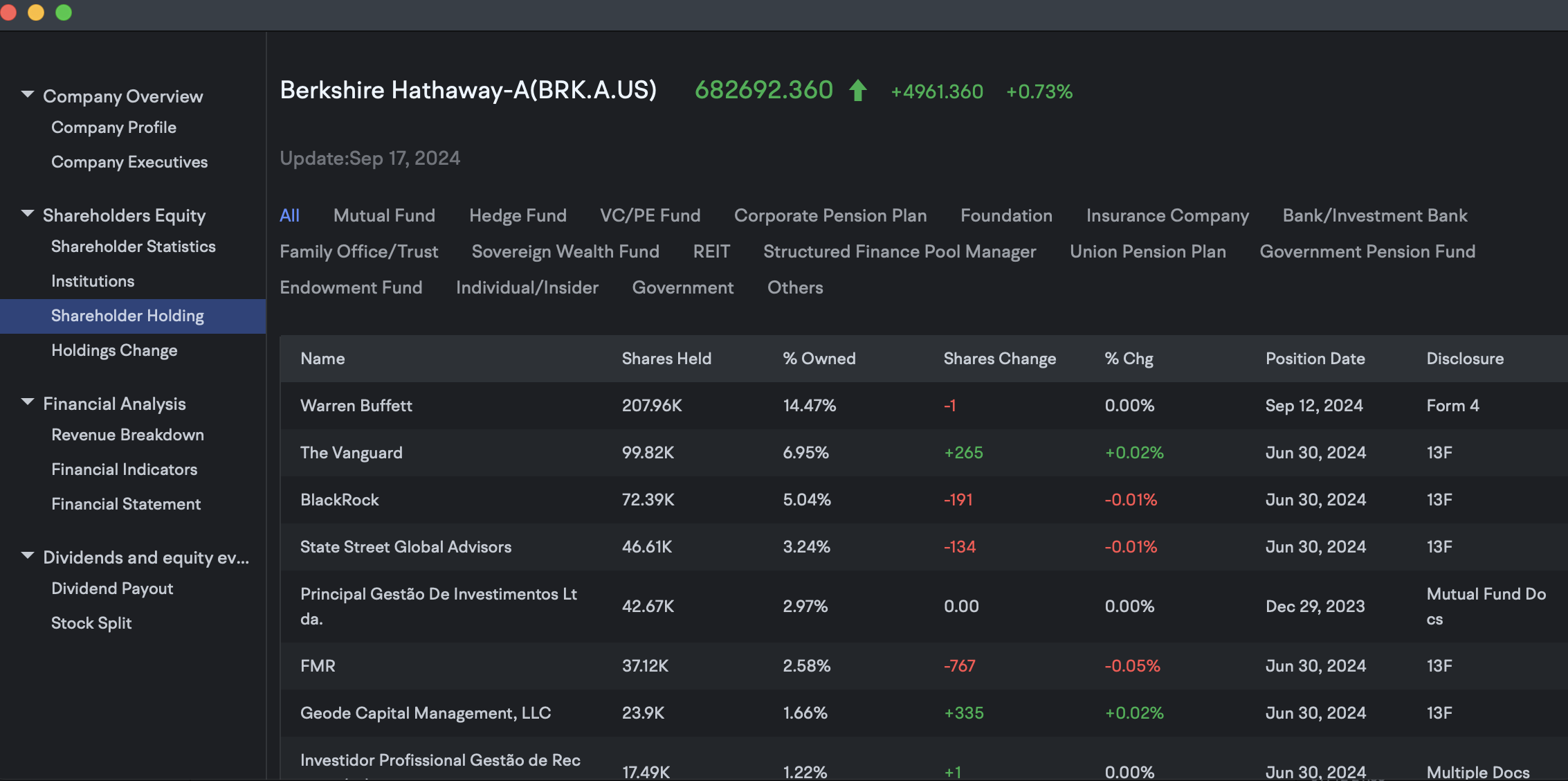Viewport: 1568px width, 781px height.
Task: Open Company Profile in sidebar
Action: pos(113,127)
